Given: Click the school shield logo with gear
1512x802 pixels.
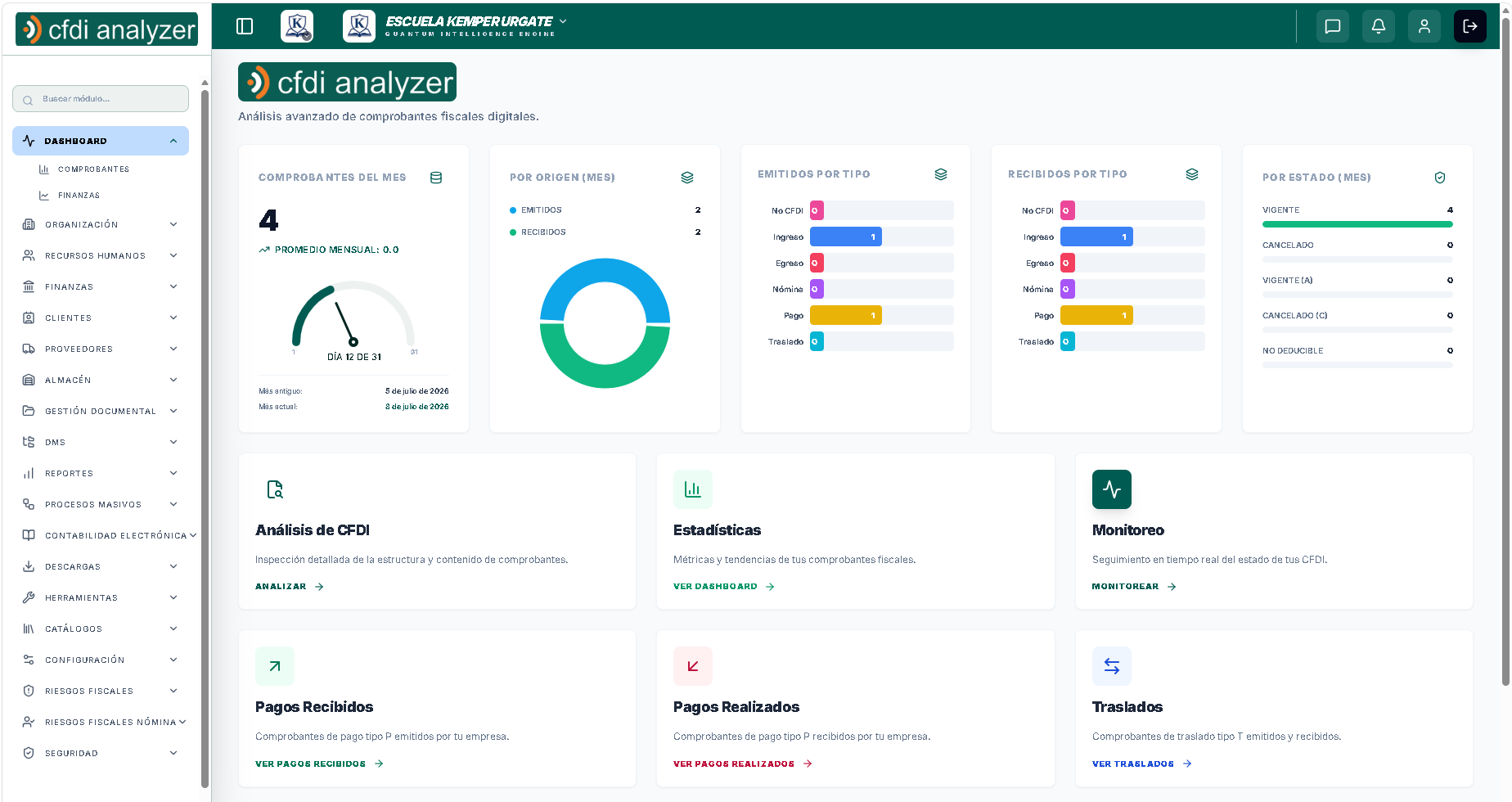Looking at the screenshot, I should coord(297,26).
